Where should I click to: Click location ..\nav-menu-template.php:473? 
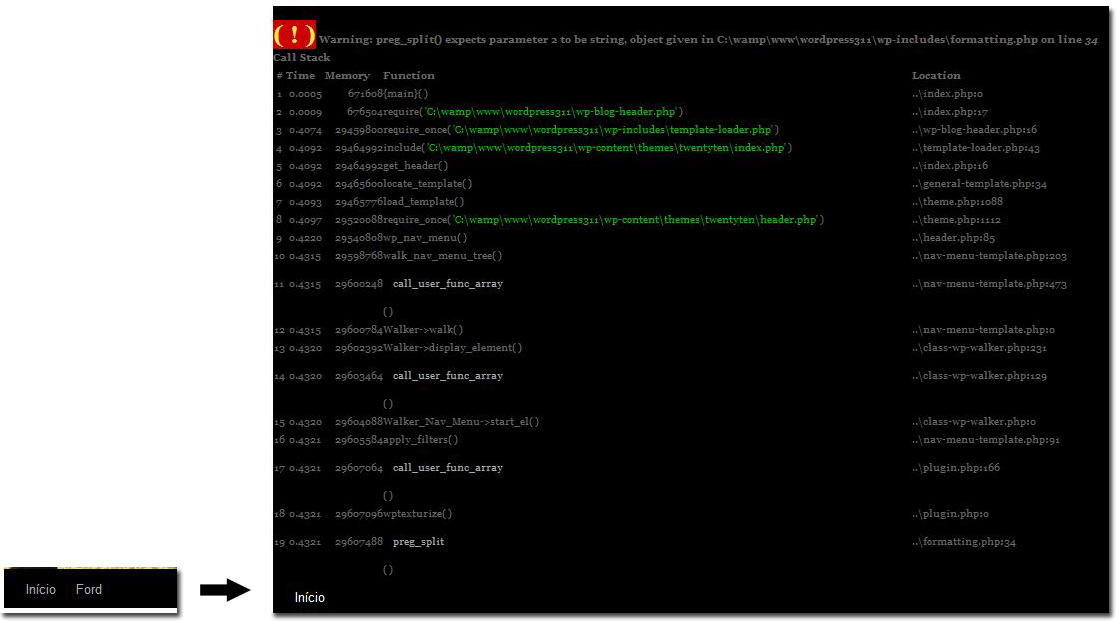[x=989, y=283]
